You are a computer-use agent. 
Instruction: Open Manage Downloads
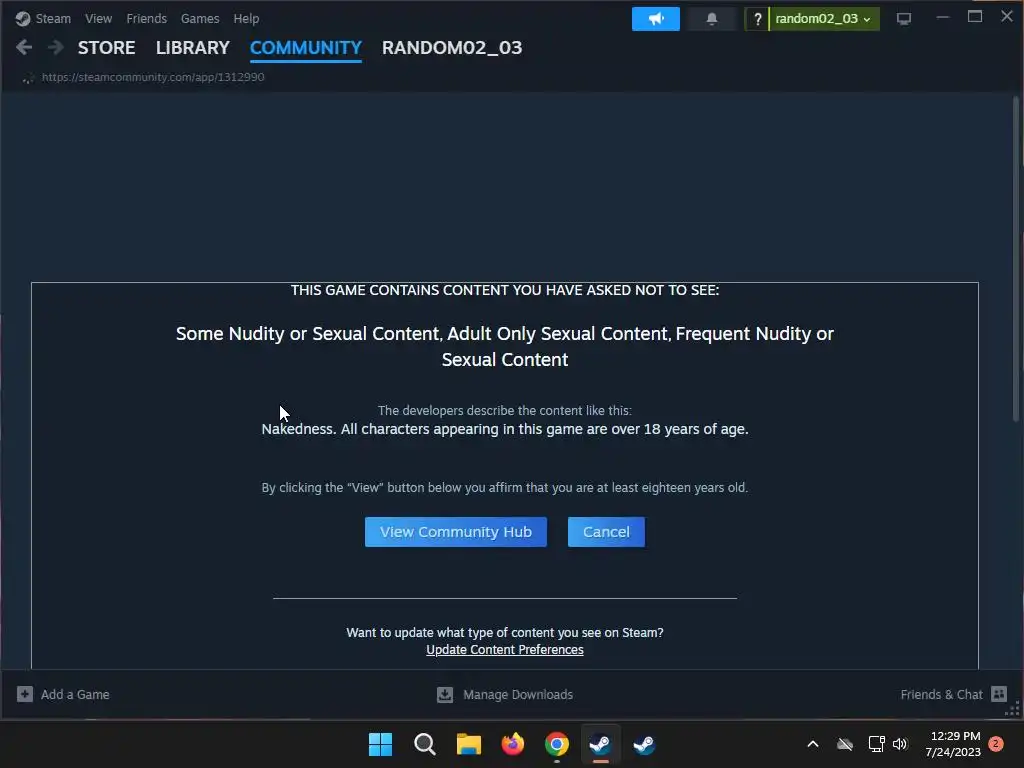518,694
